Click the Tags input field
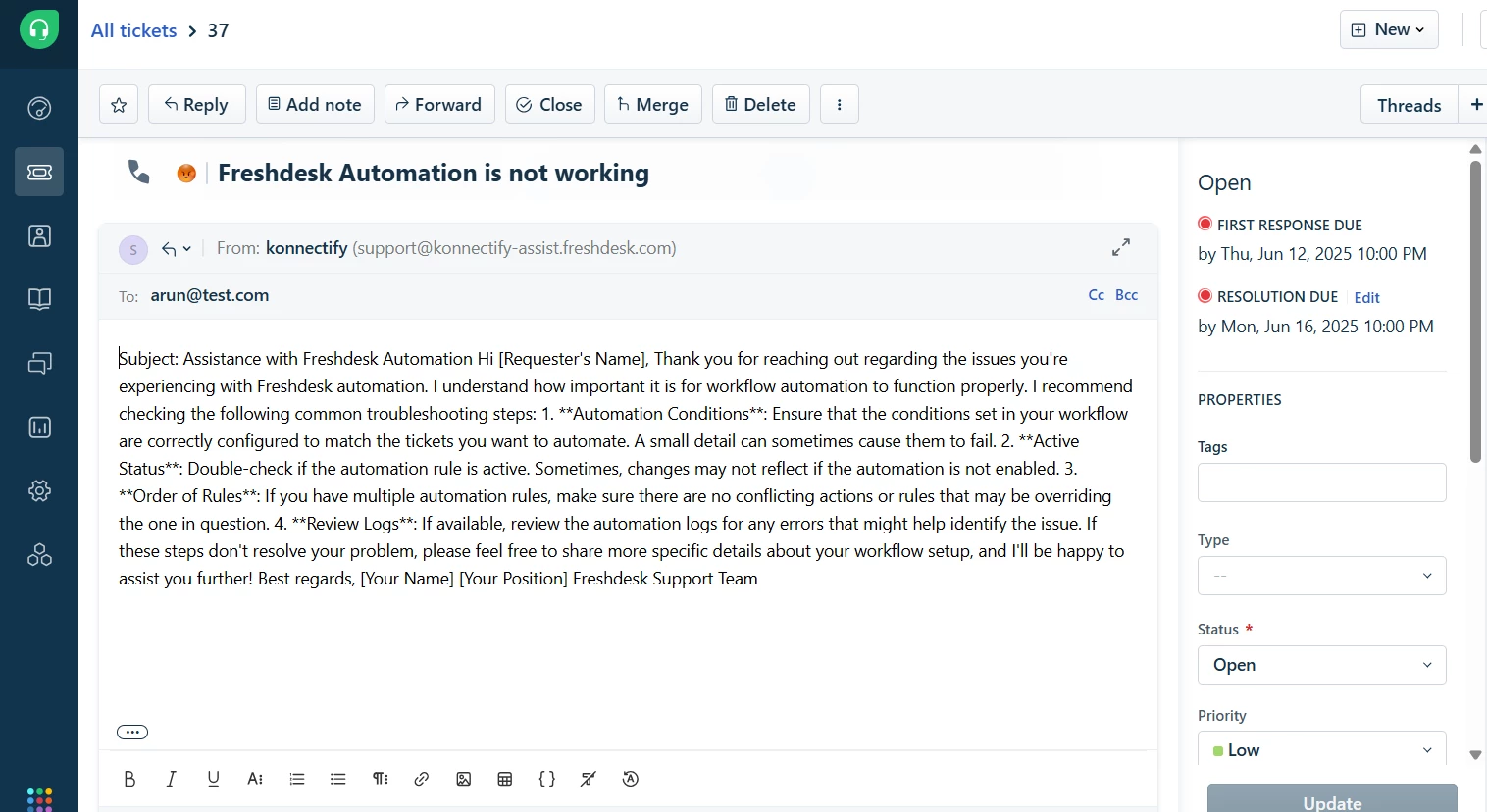The width and height of the screenshot is (1487, 812). [x=1321, y=482]
